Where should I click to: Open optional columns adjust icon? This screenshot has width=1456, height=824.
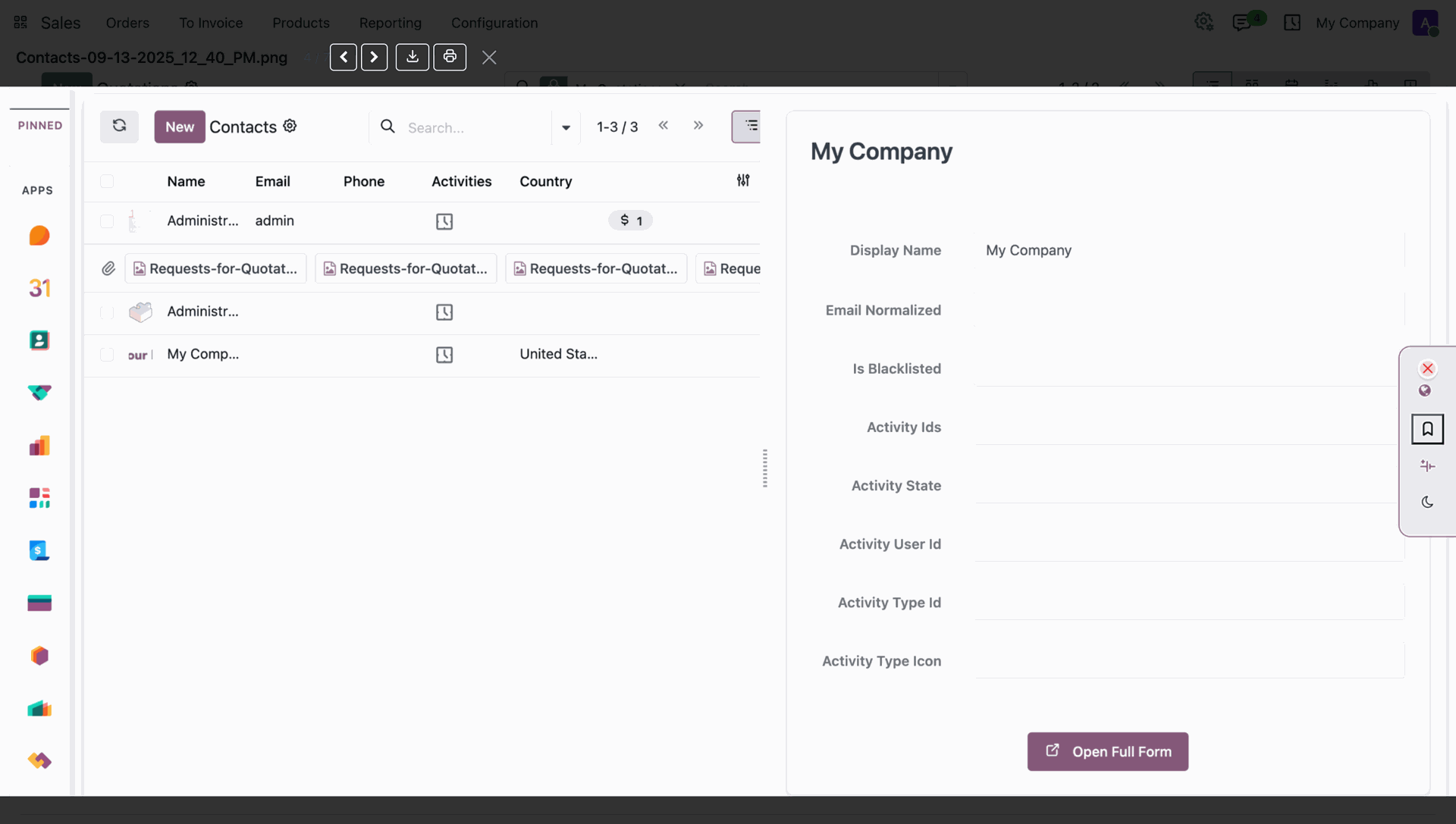[x=743, y=180]
